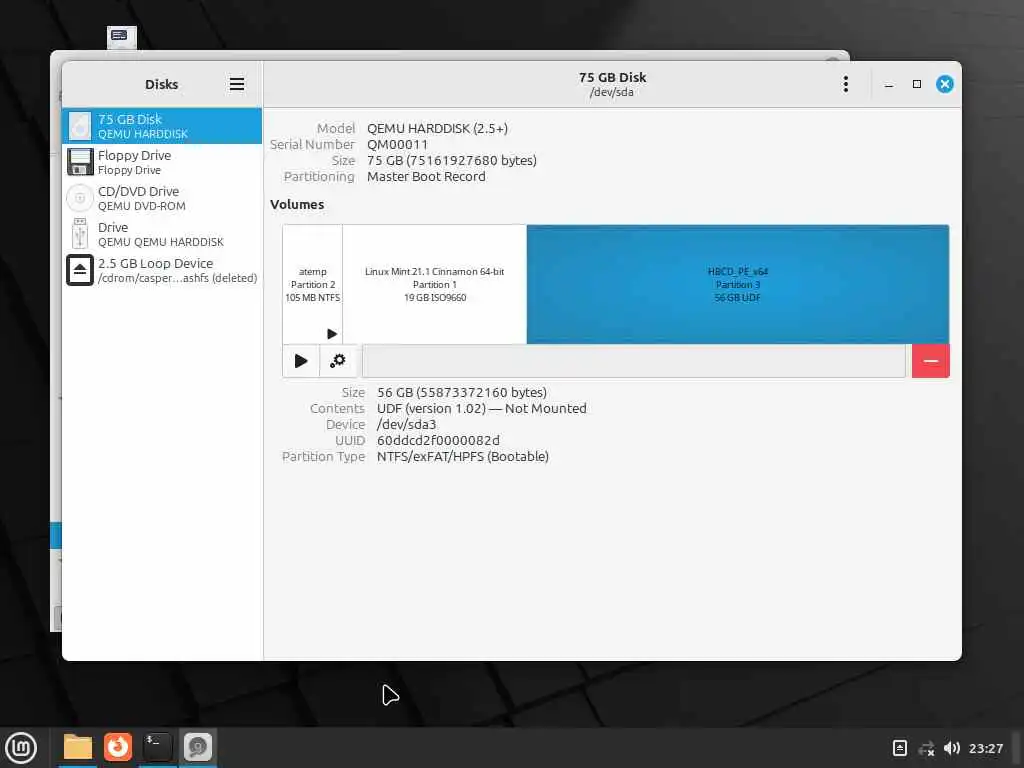Click the loop device eject icon
The image size is (1024, 768).
tap(80, 270)
